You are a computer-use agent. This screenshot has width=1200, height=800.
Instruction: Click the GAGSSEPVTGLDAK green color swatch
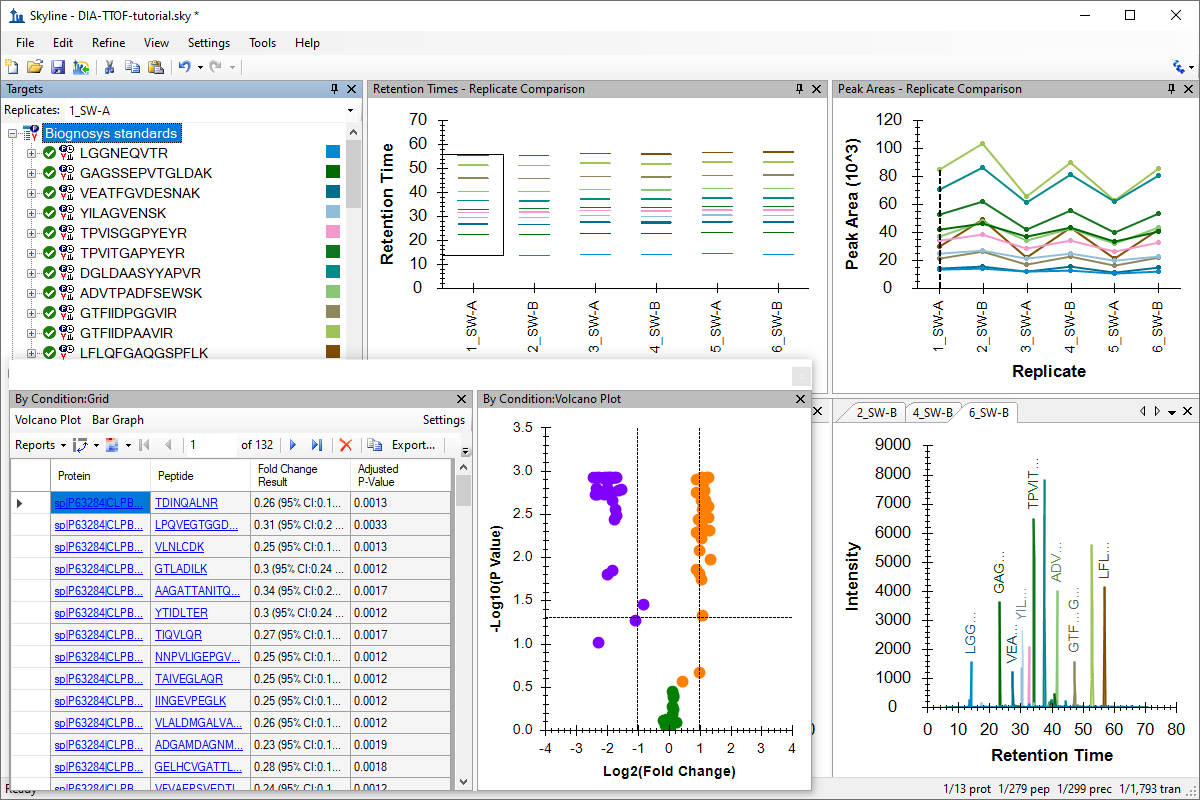coord(333,172)
